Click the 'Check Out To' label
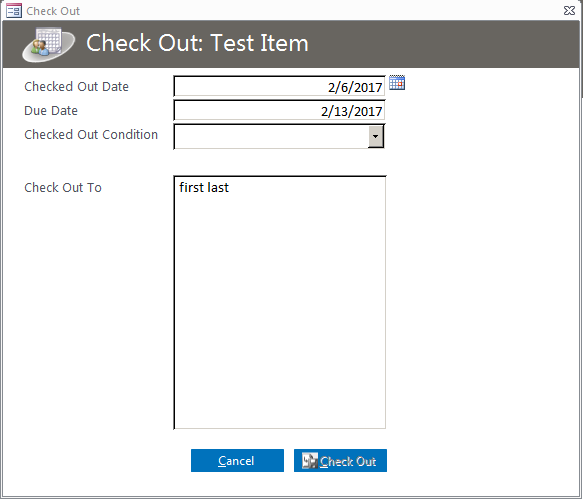Viewport: 583px width, 499px height. [63, 188]
